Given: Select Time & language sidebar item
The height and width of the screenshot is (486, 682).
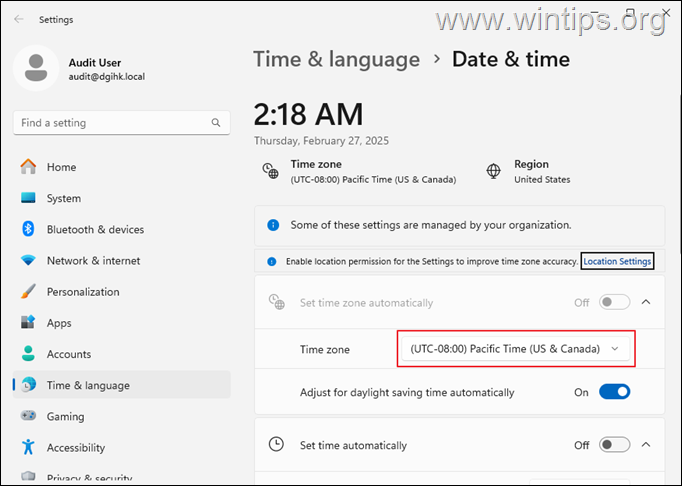Looking at the screenshot, I should click(122, 385).
